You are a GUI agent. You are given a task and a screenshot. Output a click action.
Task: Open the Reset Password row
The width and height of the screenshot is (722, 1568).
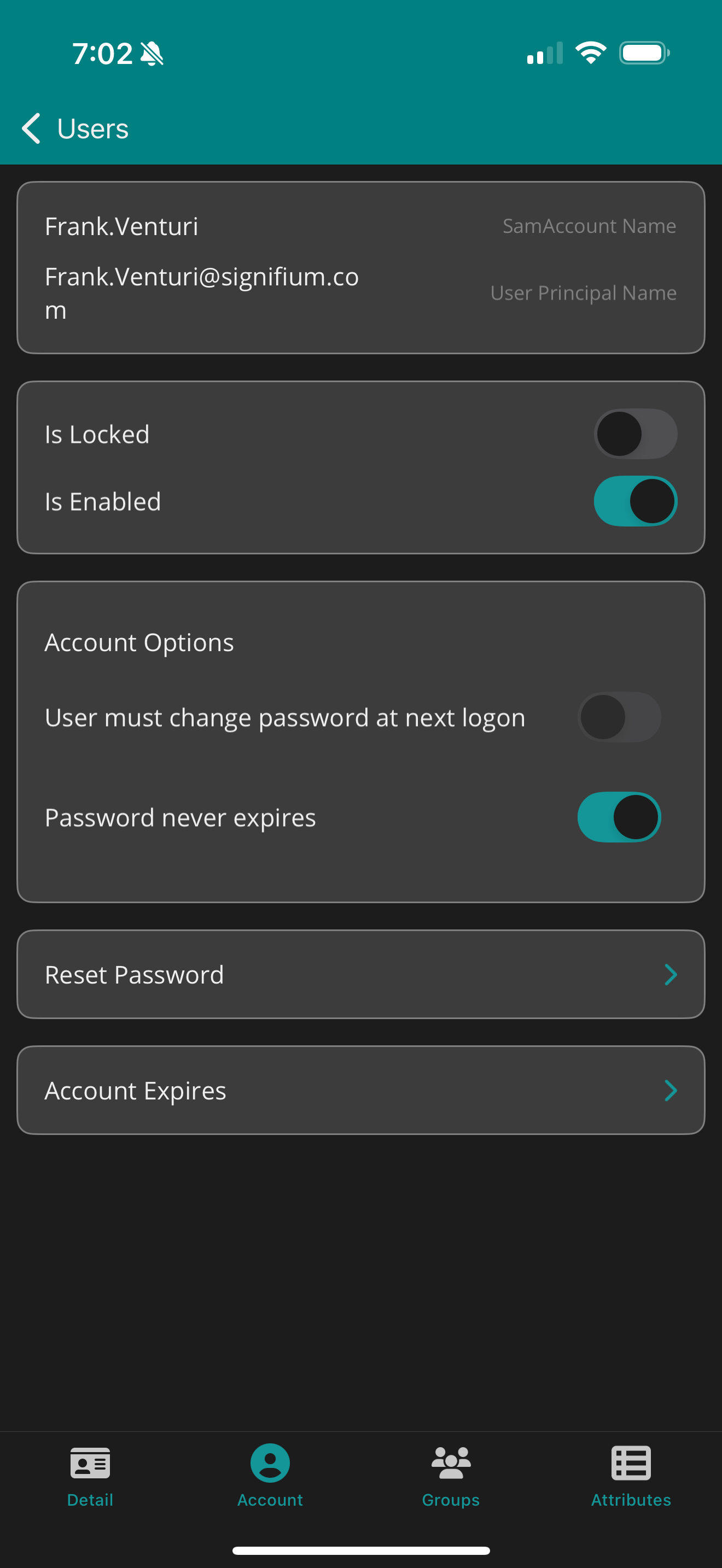(135, 974)
